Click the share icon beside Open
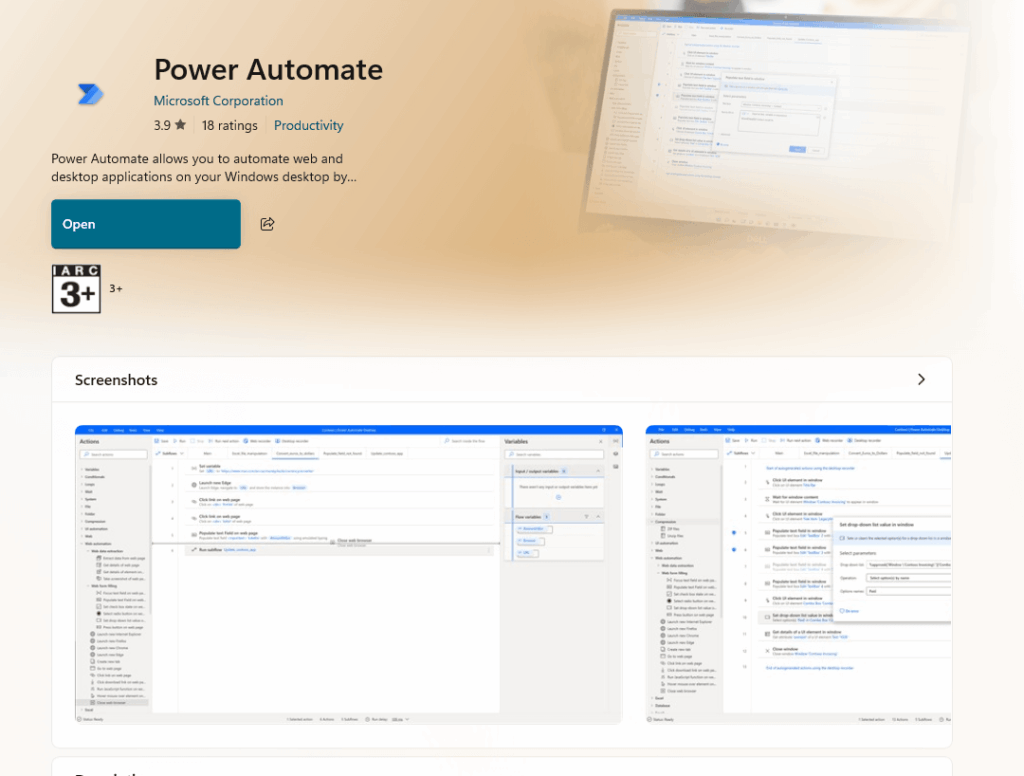Viewport: 1024px width, 776px height. tap(267, 224)
